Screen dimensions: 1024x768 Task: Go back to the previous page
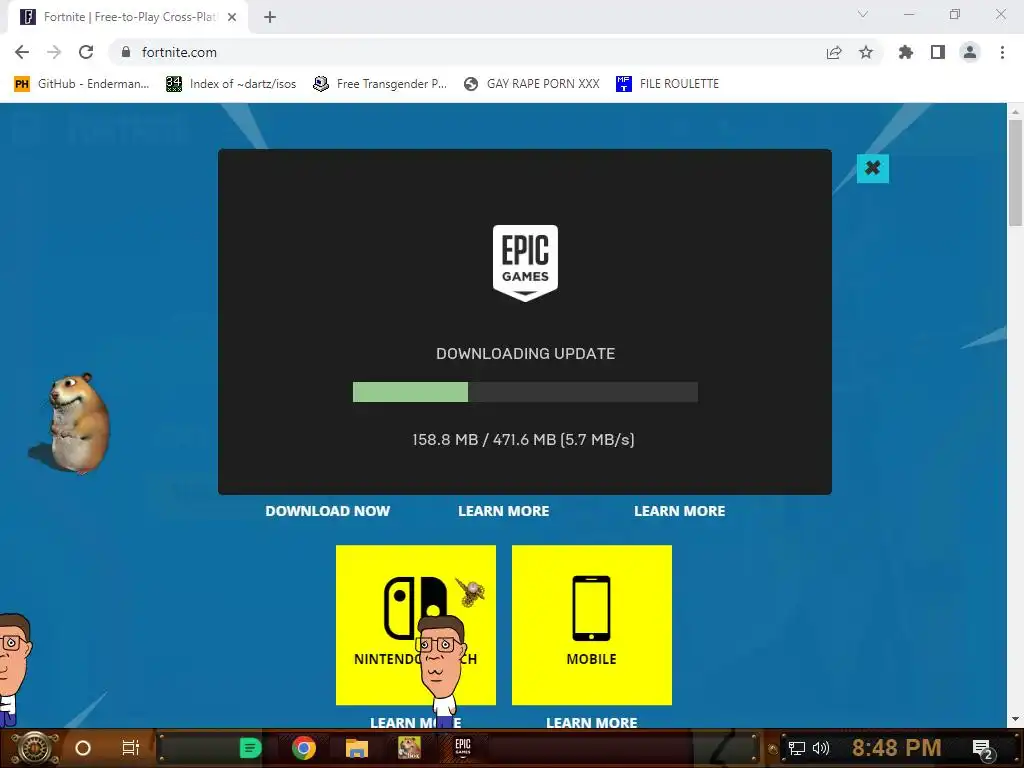[22, 52]
